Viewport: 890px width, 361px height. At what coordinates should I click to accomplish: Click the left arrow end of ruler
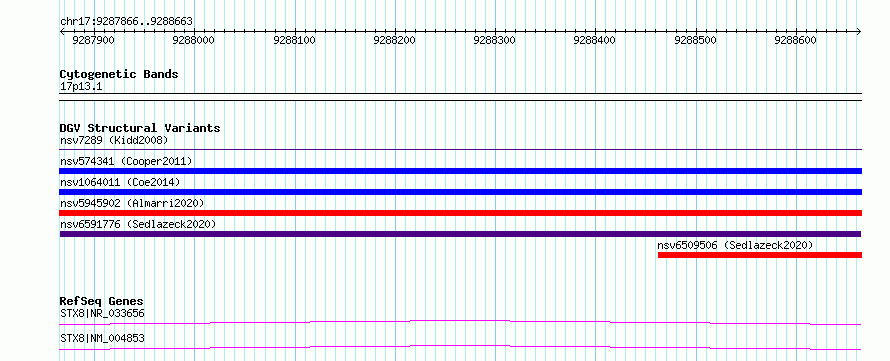click(62, 31)
